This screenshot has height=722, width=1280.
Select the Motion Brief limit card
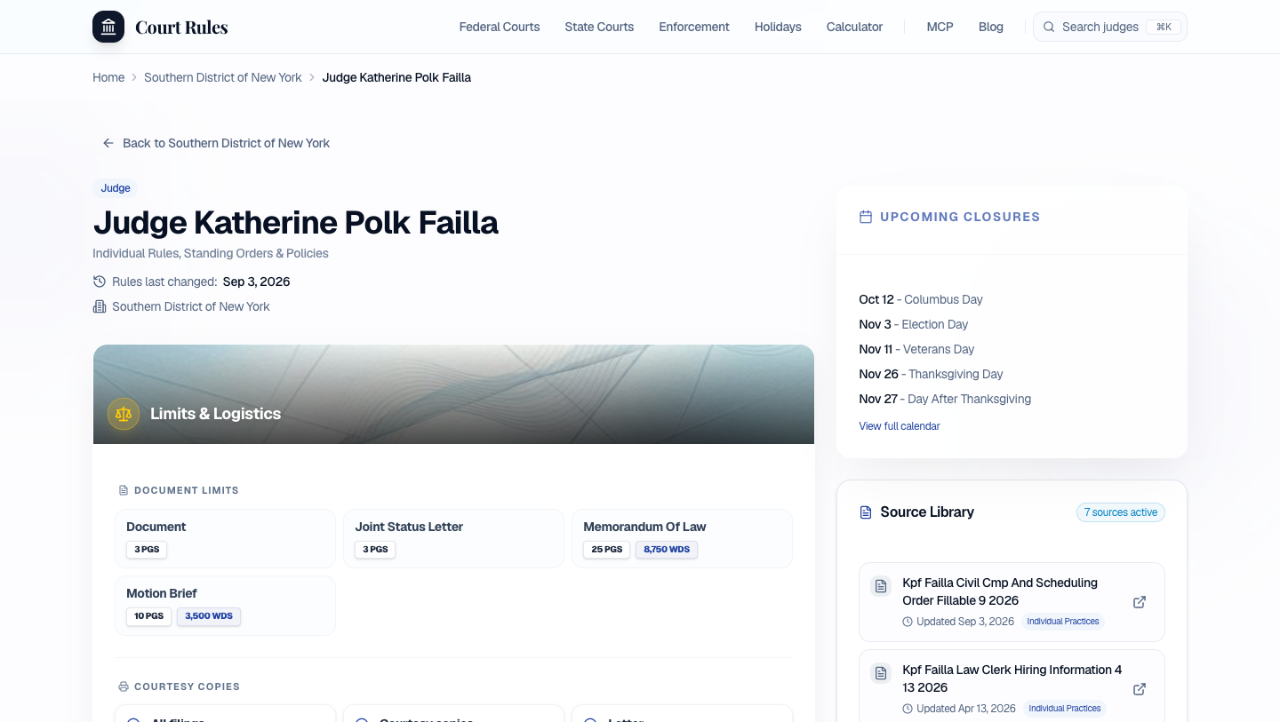225,605
